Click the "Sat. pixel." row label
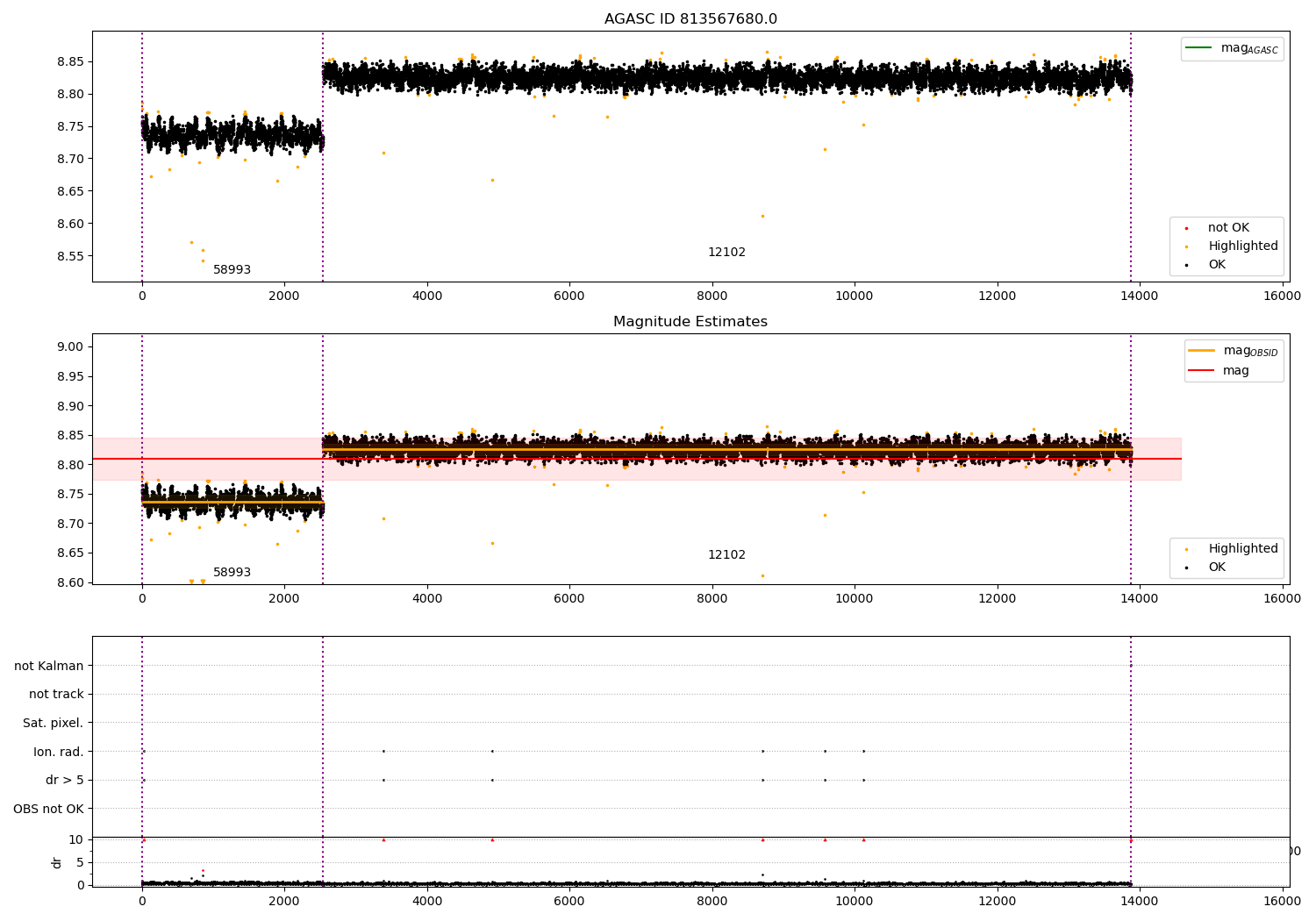1316x921 pixels. (x=54, y=724)
